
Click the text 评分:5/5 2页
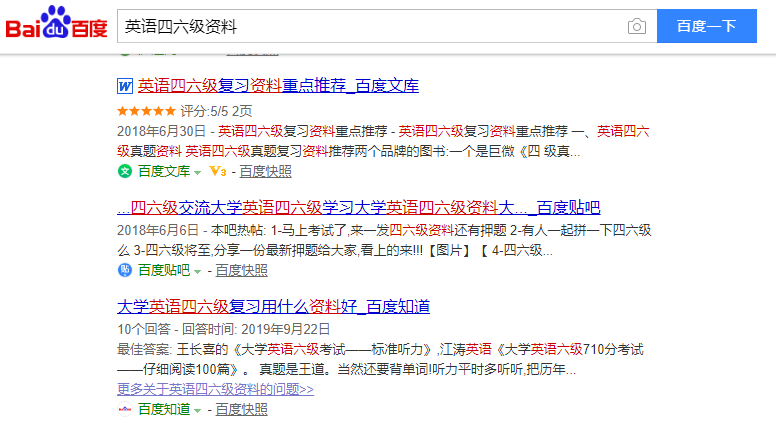click(x=216, y=111)
